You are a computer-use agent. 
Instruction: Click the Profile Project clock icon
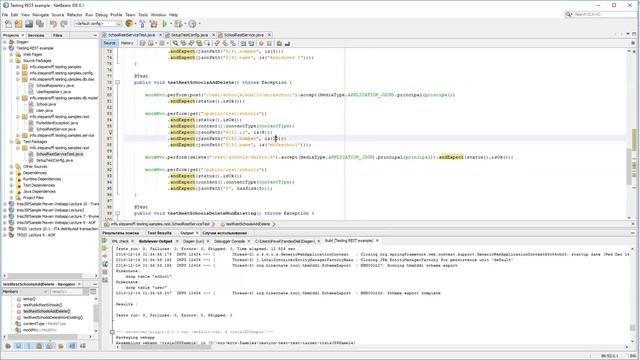tap(193, 24)
